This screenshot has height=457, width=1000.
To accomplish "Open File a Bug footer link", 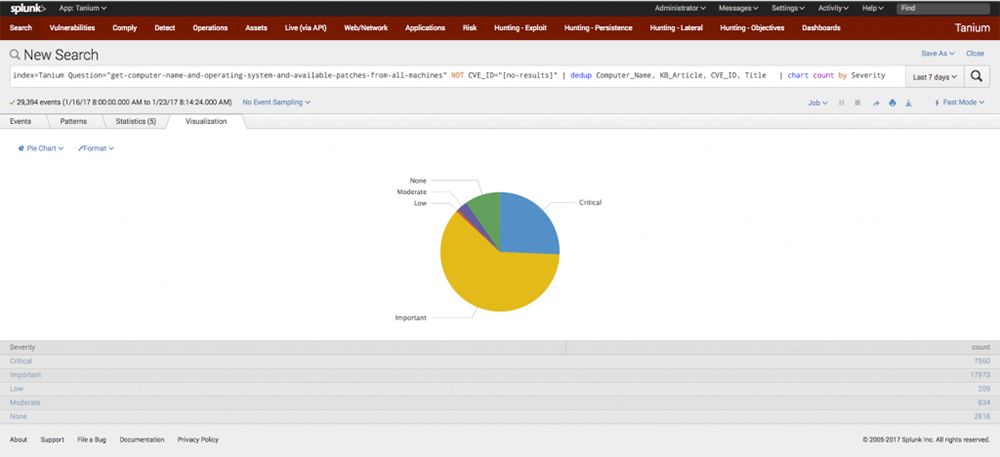I will click(92, 440).
